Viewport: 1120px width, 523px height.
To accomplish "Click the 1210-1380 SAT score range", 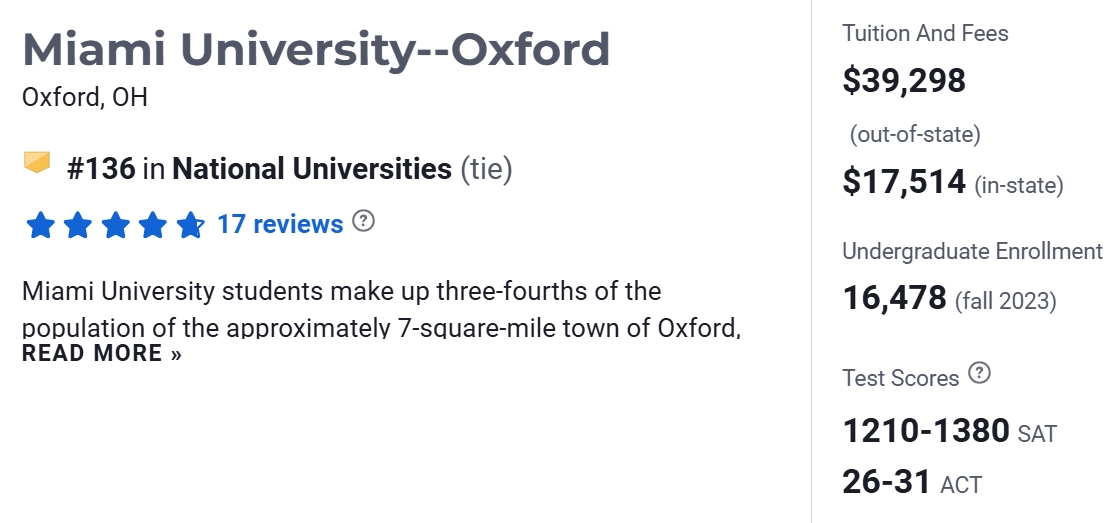I will (926, 431).
